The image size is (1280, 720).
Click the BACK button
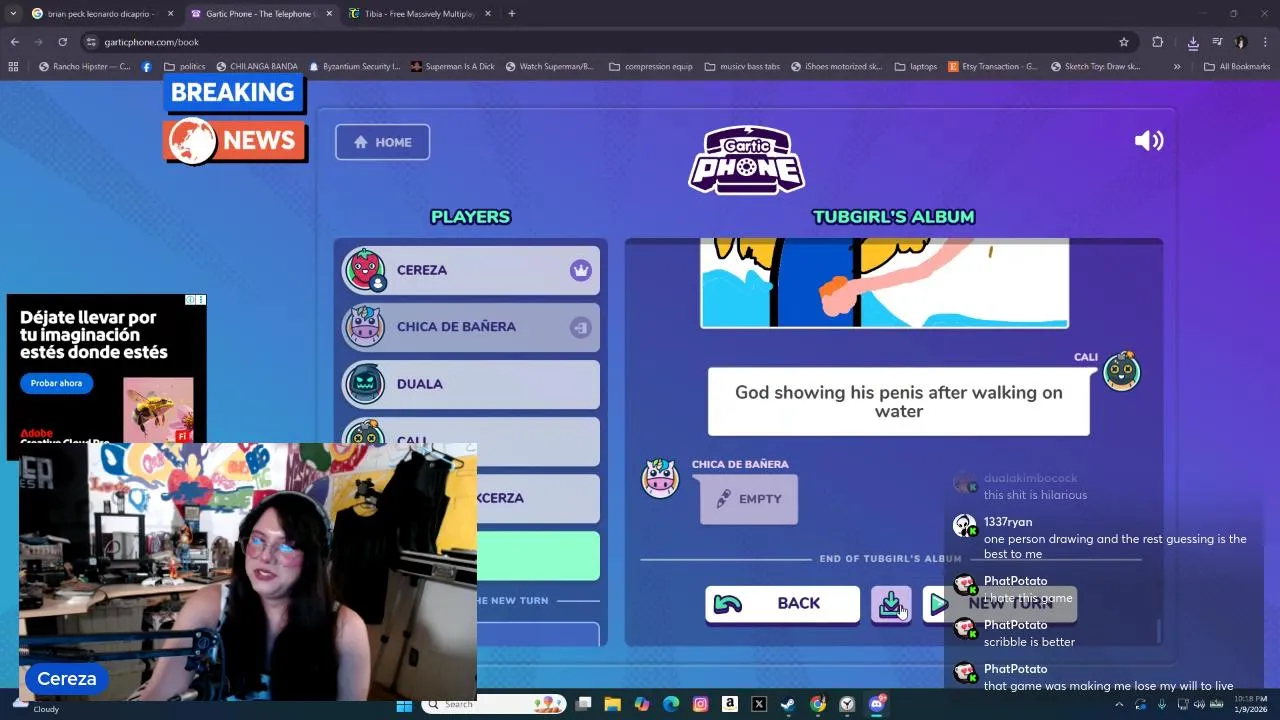(782, 604)
